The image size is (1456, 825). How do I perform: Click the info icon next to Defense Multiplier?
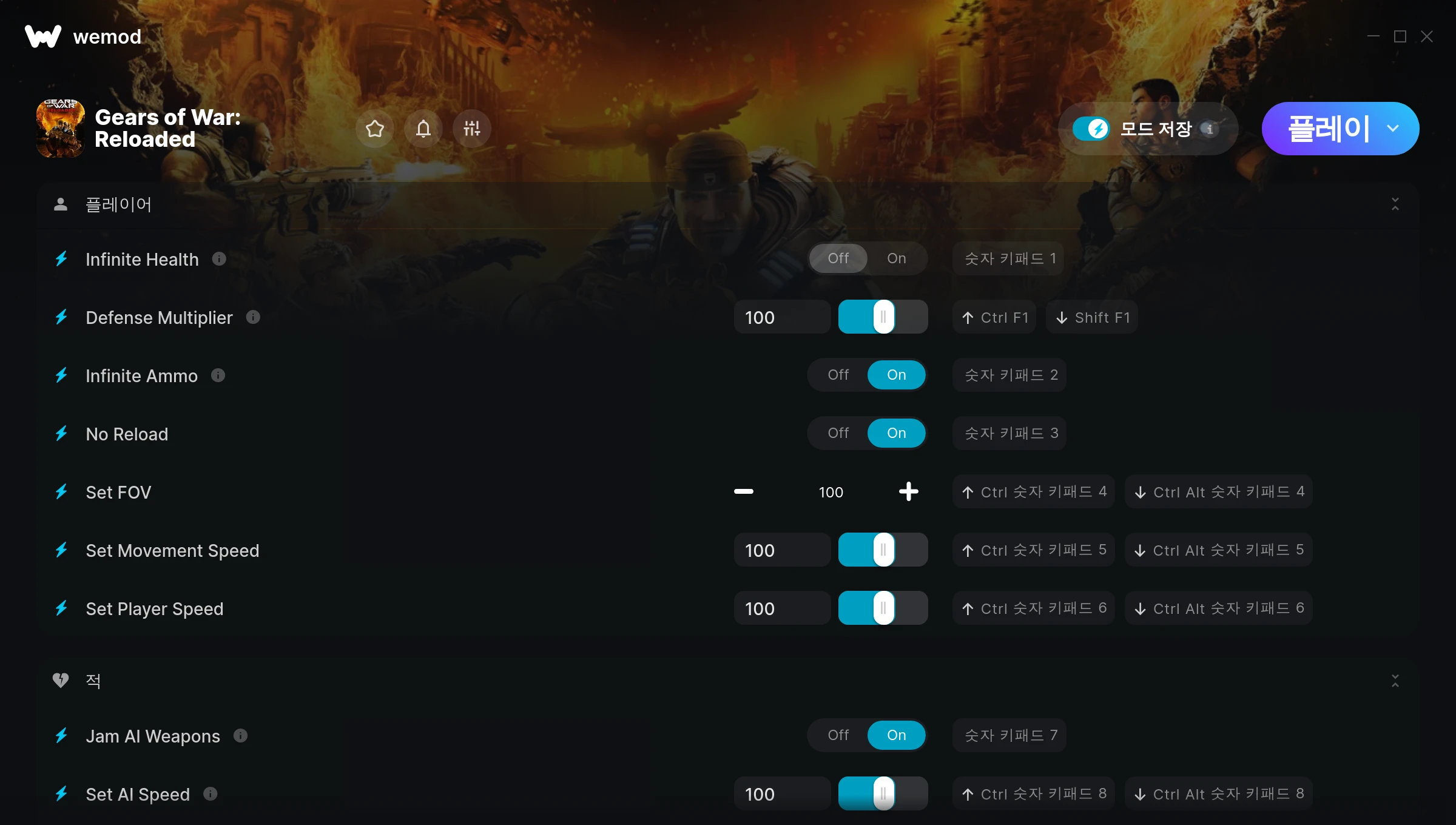point(253,317)
